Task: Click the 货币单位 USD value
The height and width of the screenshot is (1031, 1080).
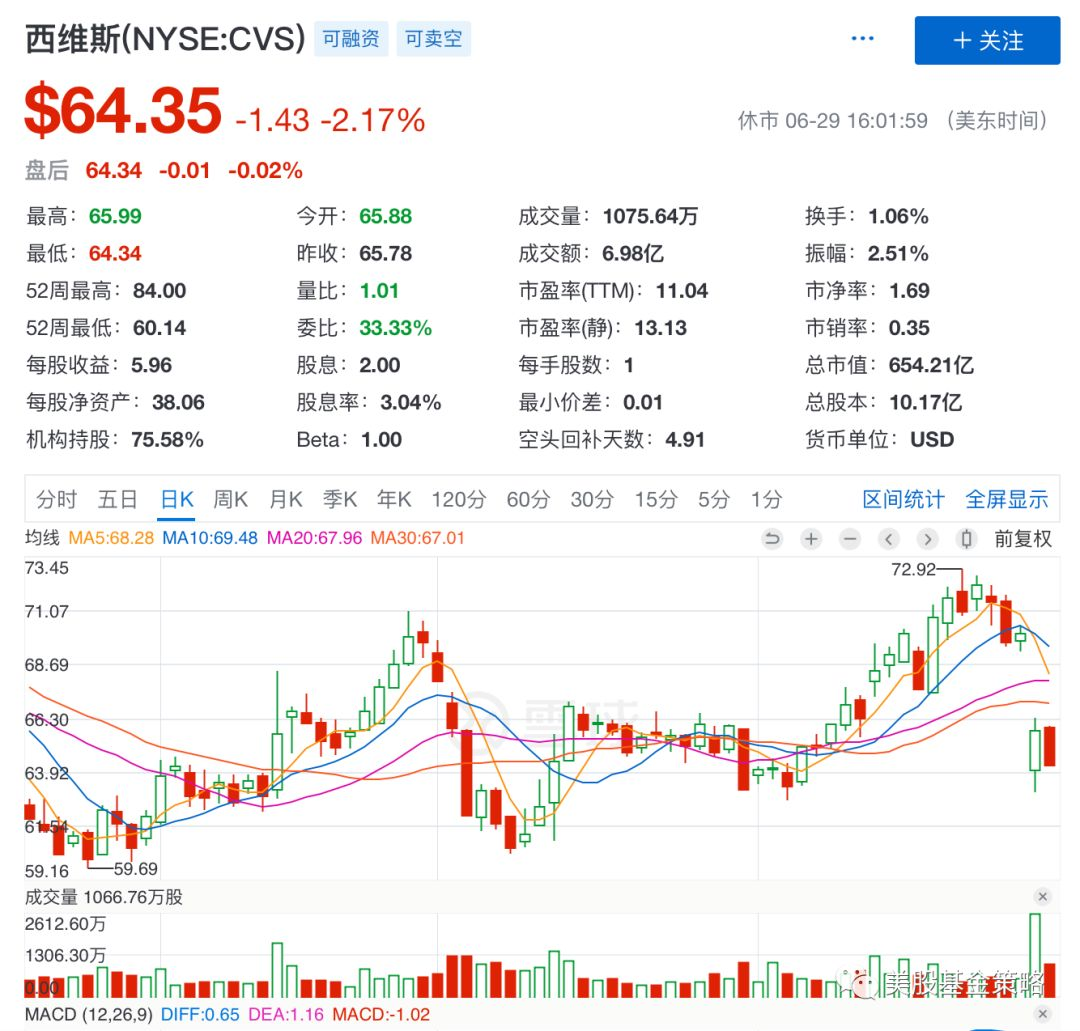Action: (x=932, y=439)
